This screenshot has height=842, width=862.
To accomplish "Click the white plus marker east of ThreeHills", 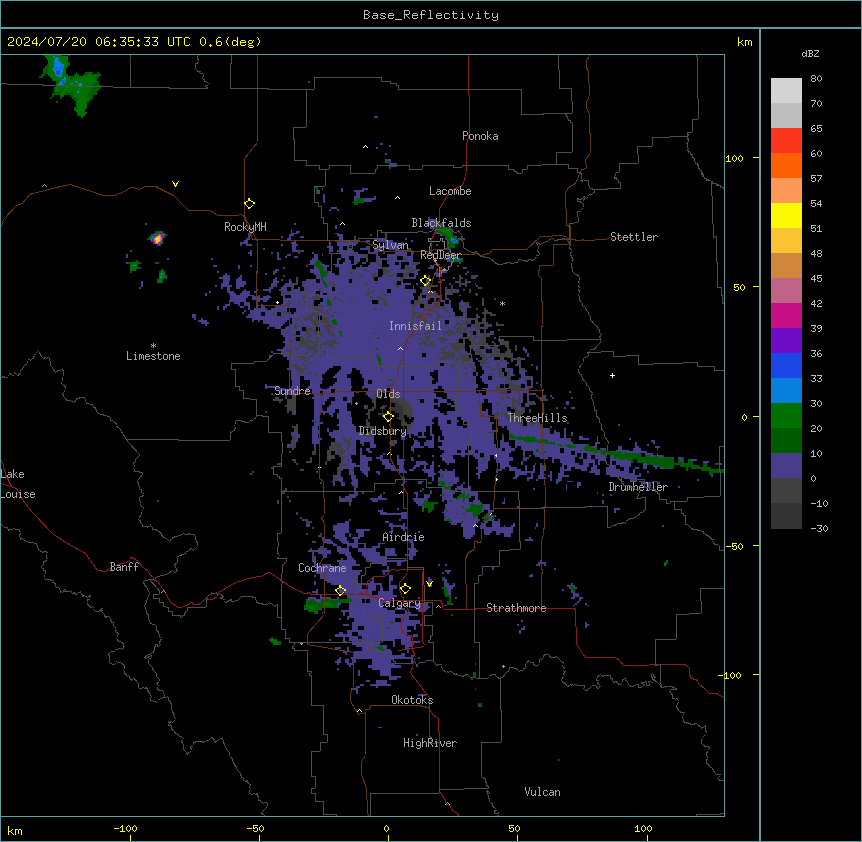I will 612,375.
